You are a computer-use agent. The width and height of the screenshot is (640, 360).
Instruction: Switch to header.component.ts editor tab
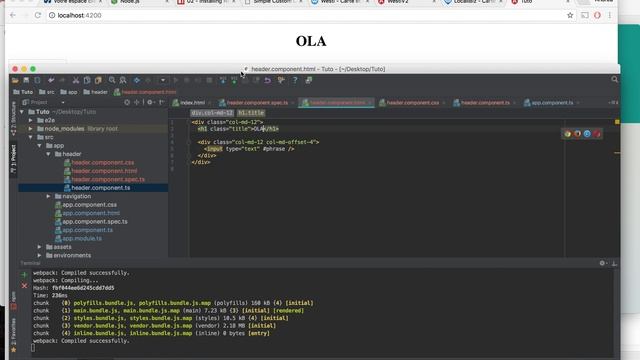485,103
